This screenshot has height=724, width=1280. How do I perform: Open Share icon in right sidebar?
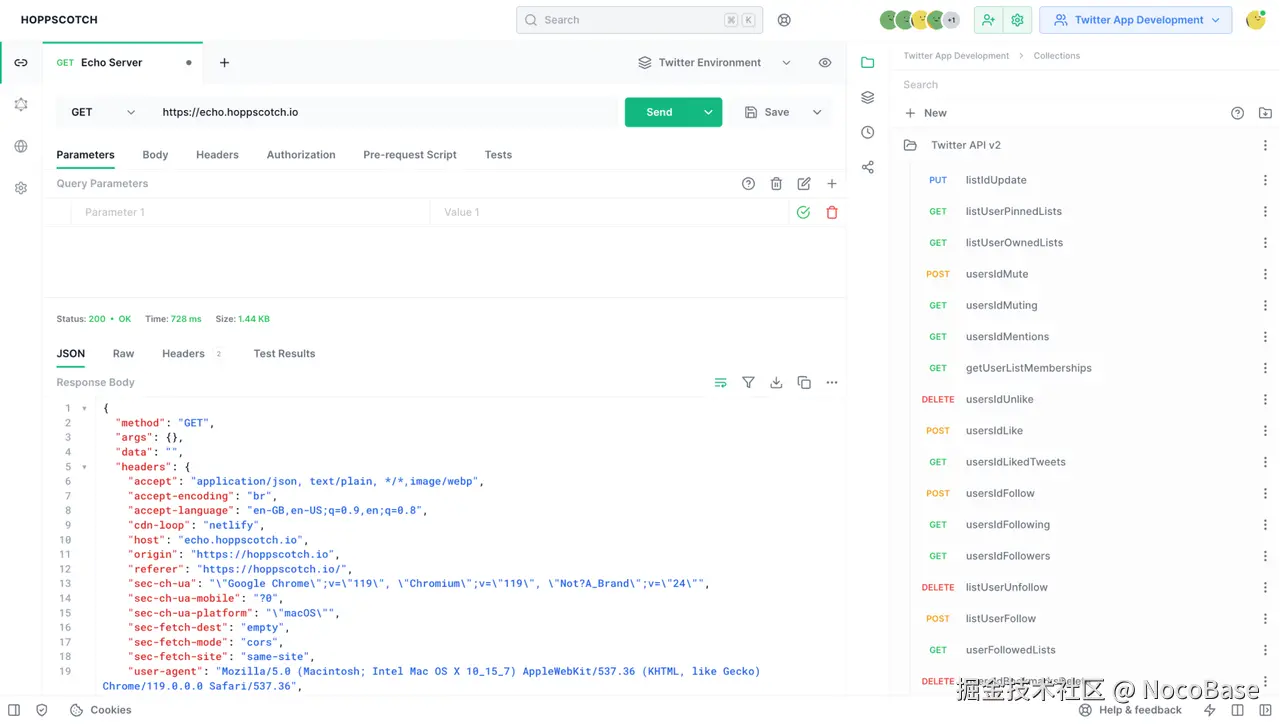point(867,167)
